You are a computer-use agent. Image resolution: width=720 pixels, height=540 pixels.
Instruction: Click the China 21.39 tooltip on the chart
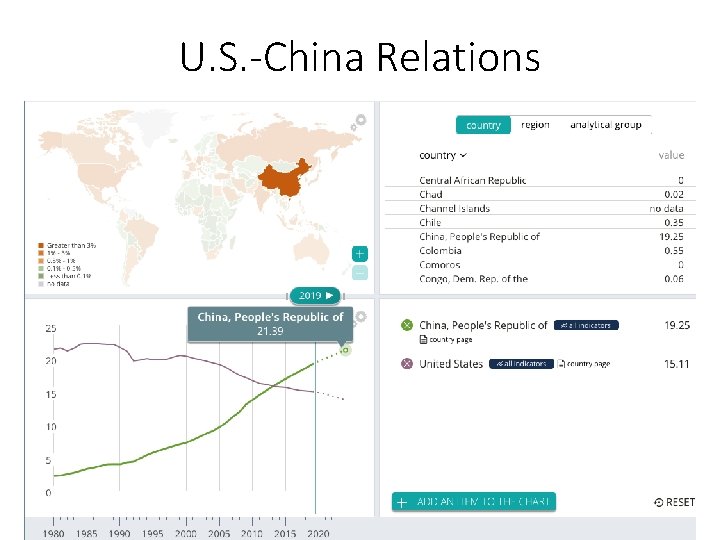coord(270,324)
